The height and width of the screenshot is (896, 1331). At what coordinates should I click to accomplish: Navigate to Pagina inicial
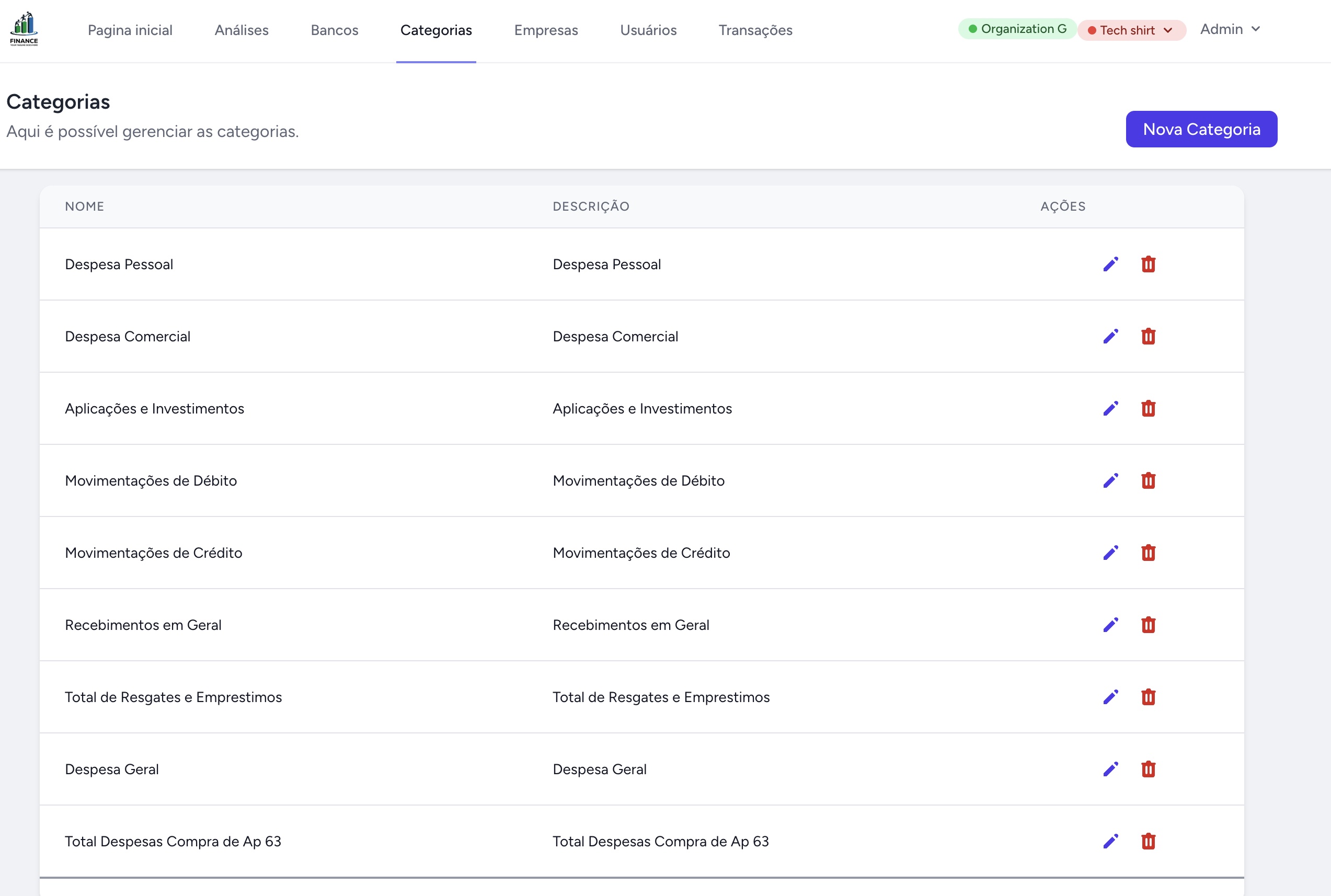(130, 30)
